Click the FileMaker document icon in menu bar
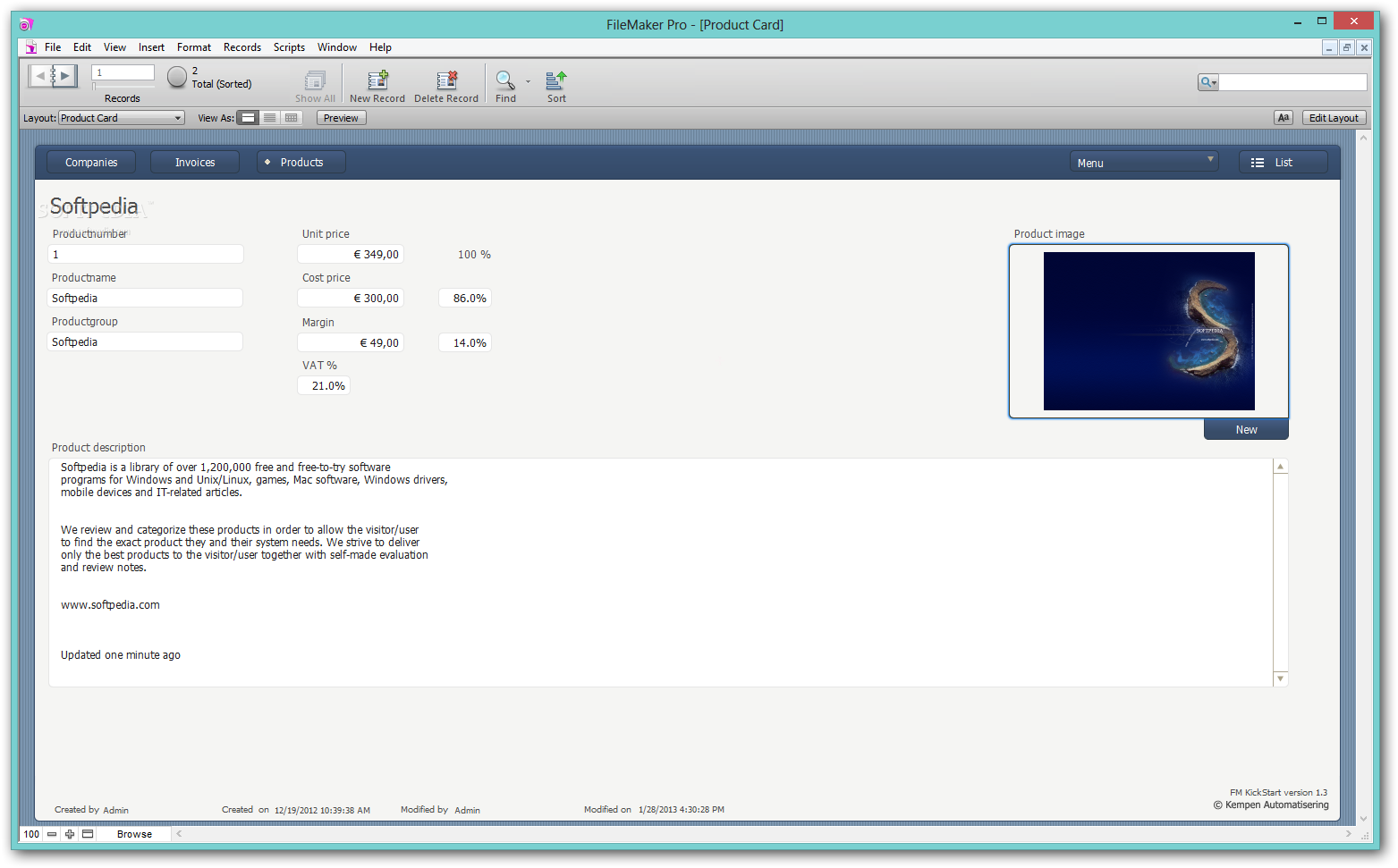 [x=31, y=47]
